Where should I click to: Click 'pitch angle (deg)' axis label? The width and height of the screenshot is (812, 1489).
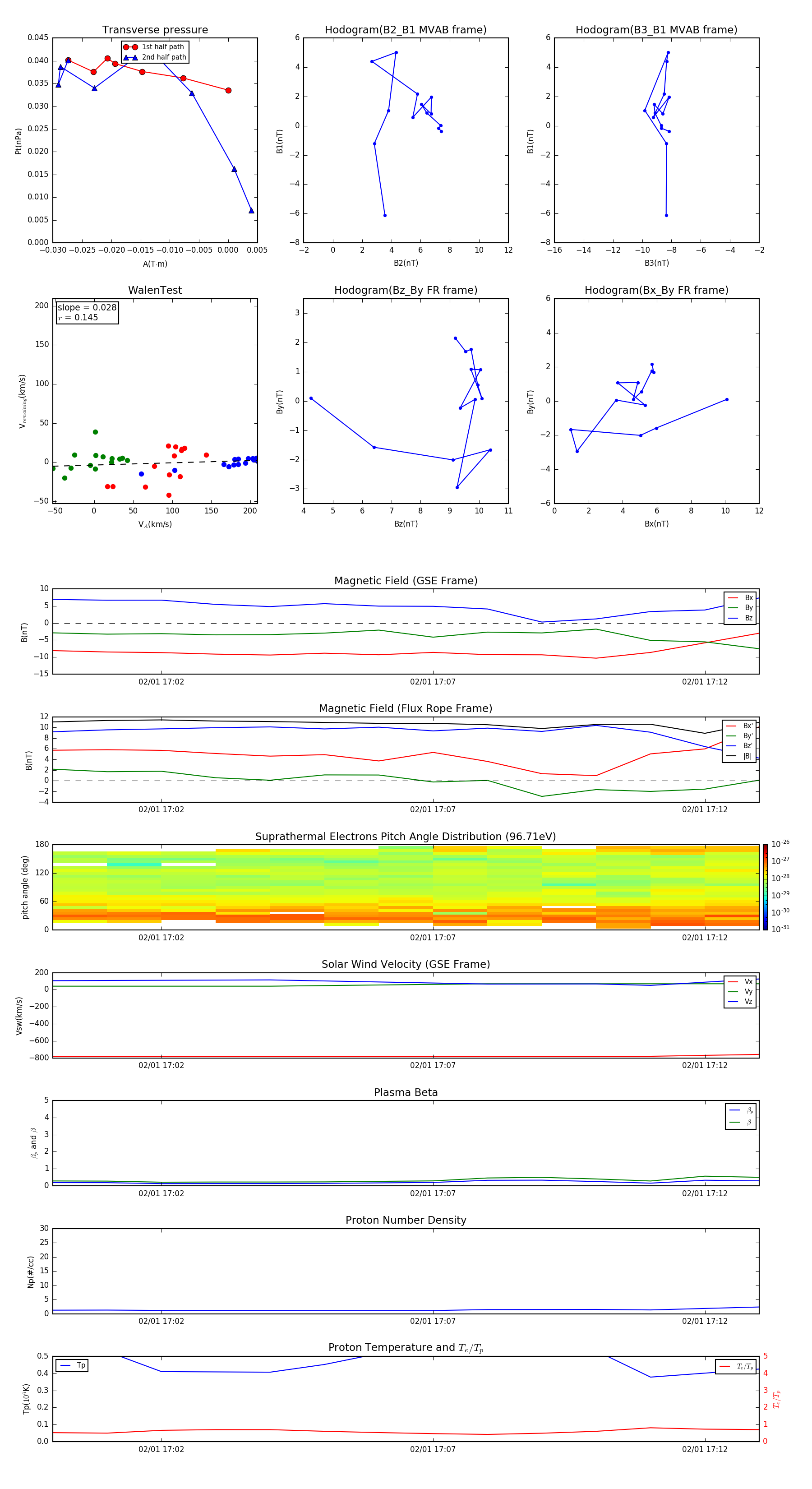(x=25, y=887)
